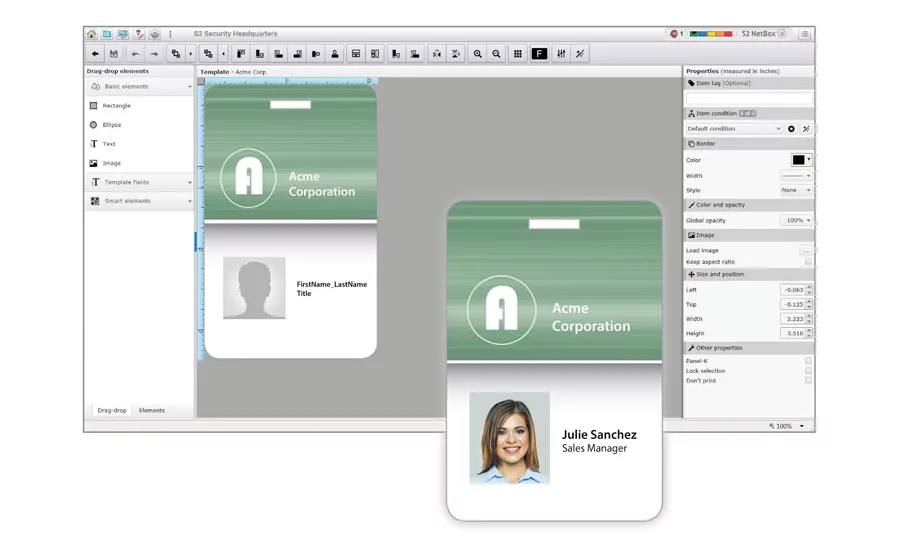Screen dimensions: 900x550
Task: Save the template with the floppy disk icon
Action: pos(114,54)
